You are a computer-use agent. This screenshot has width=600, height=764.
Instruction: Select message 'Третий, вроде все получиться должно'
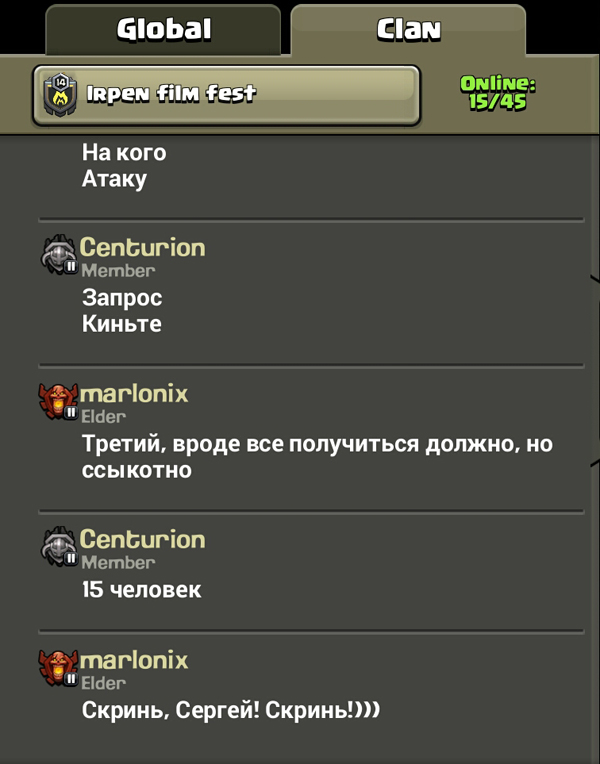[x=317, y=457]
